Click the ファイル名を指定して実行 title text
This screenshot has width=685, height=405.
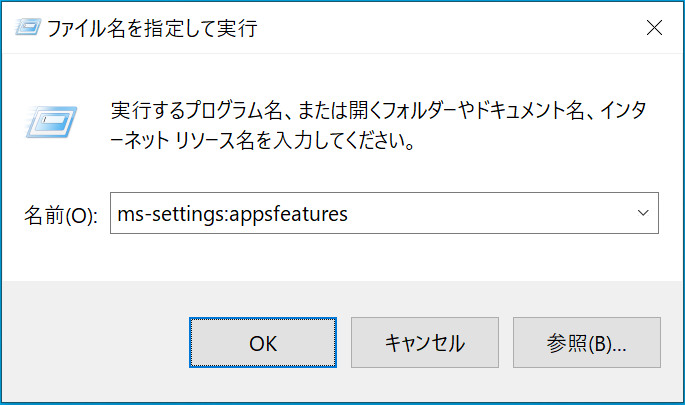click(152, 28)
